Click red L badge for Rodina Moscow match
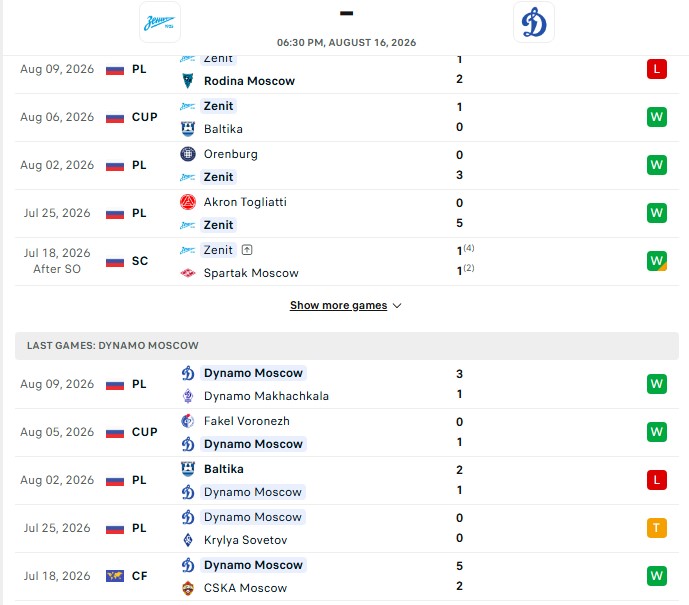689x605 pixels. (656, 69)
